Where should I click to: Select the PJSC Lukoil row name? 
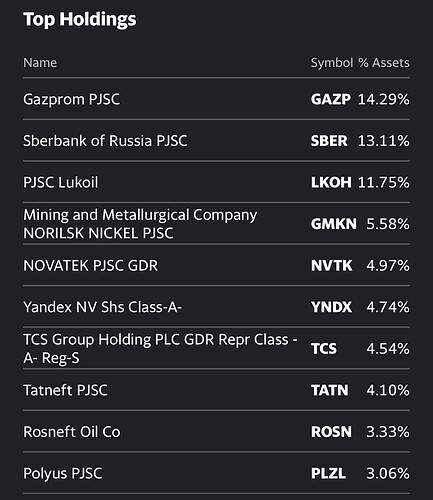(61, 182)
